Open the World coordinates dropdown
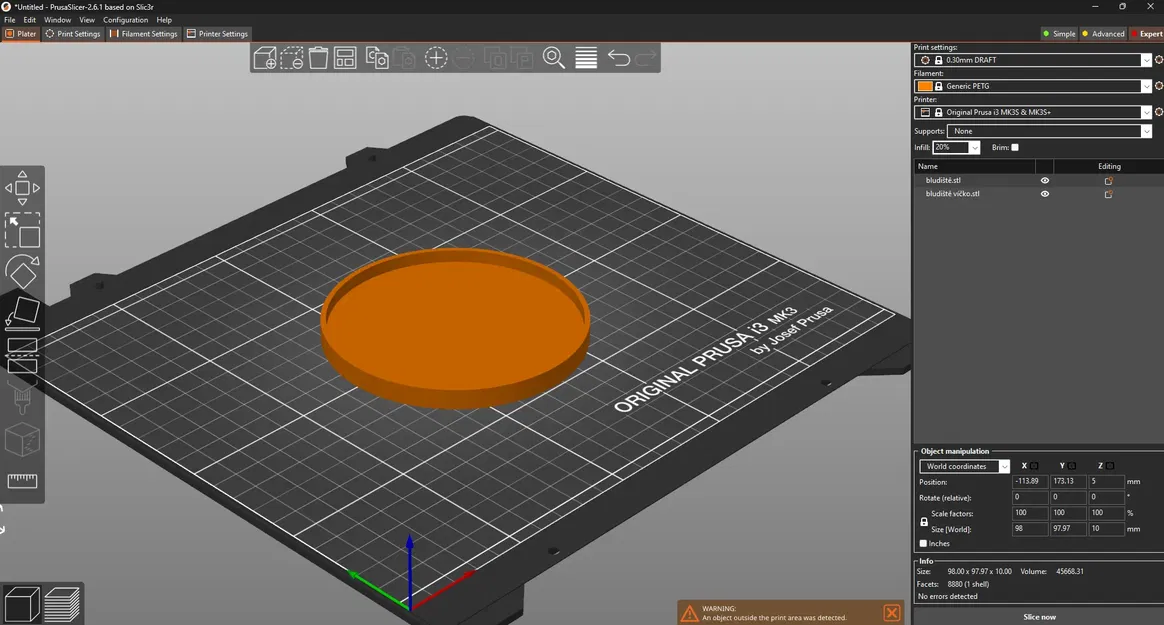1164x625 pixels. tap(965, 466)
